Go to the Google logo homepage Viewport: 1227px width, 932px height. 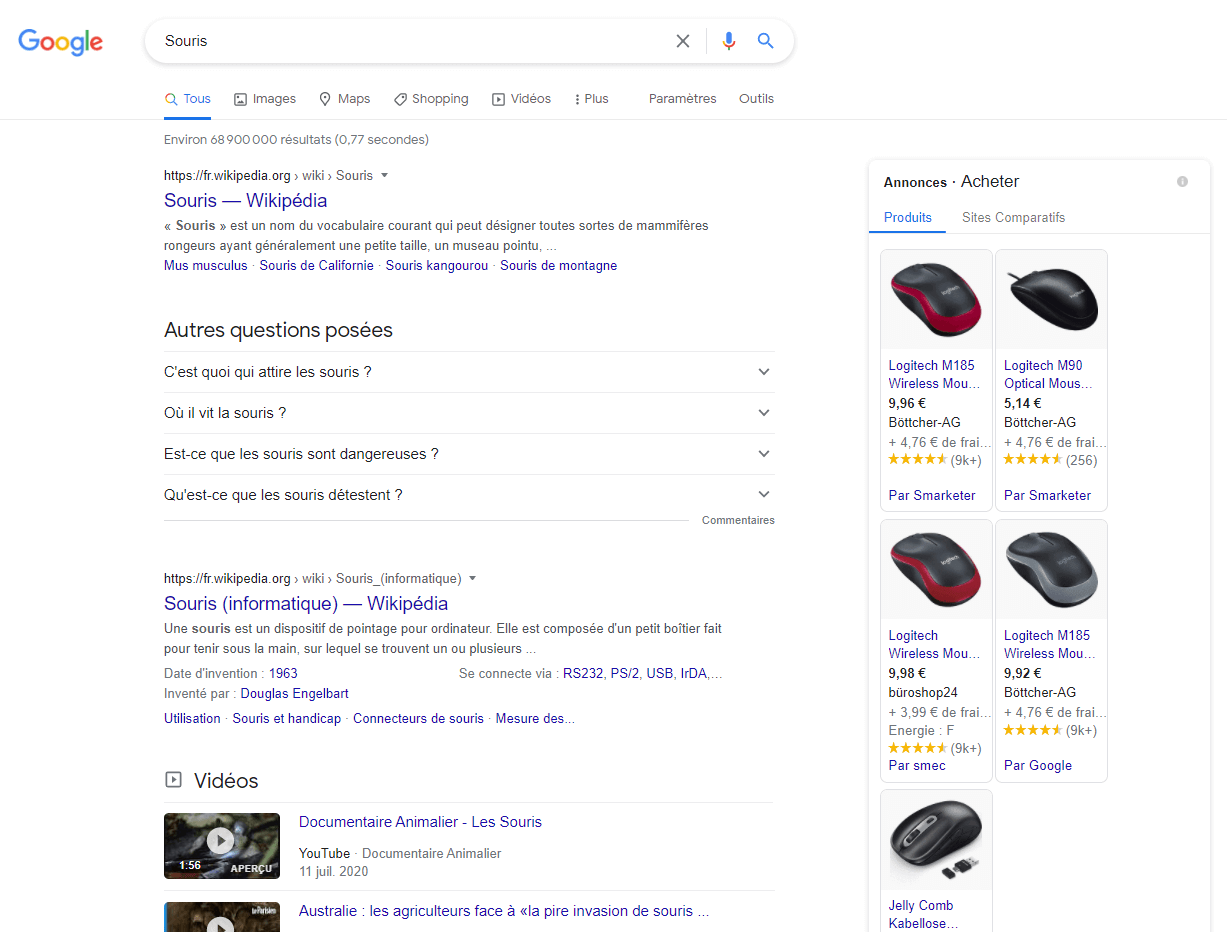[61, 41]
